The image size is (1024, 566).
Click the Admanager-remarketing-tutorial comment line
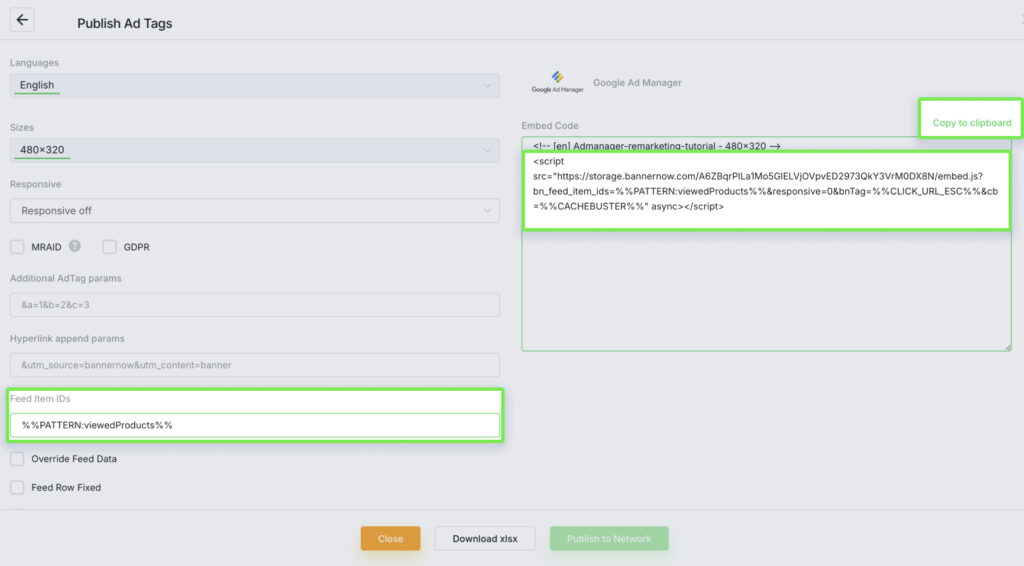(x=656, y=146)
